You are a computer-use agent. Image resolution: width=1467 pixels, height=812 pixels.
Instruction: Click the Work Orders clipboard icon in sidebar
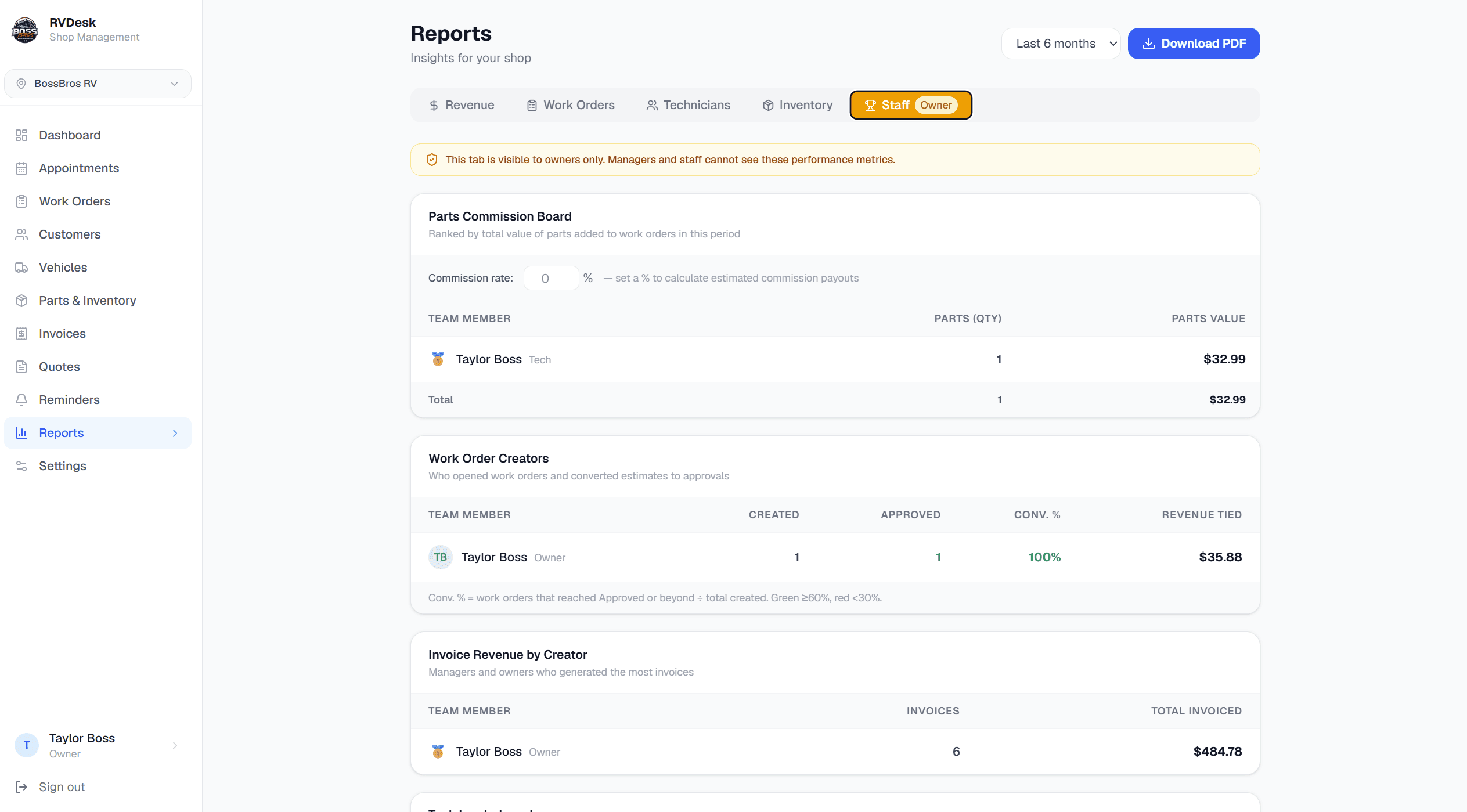click(21, 201)
